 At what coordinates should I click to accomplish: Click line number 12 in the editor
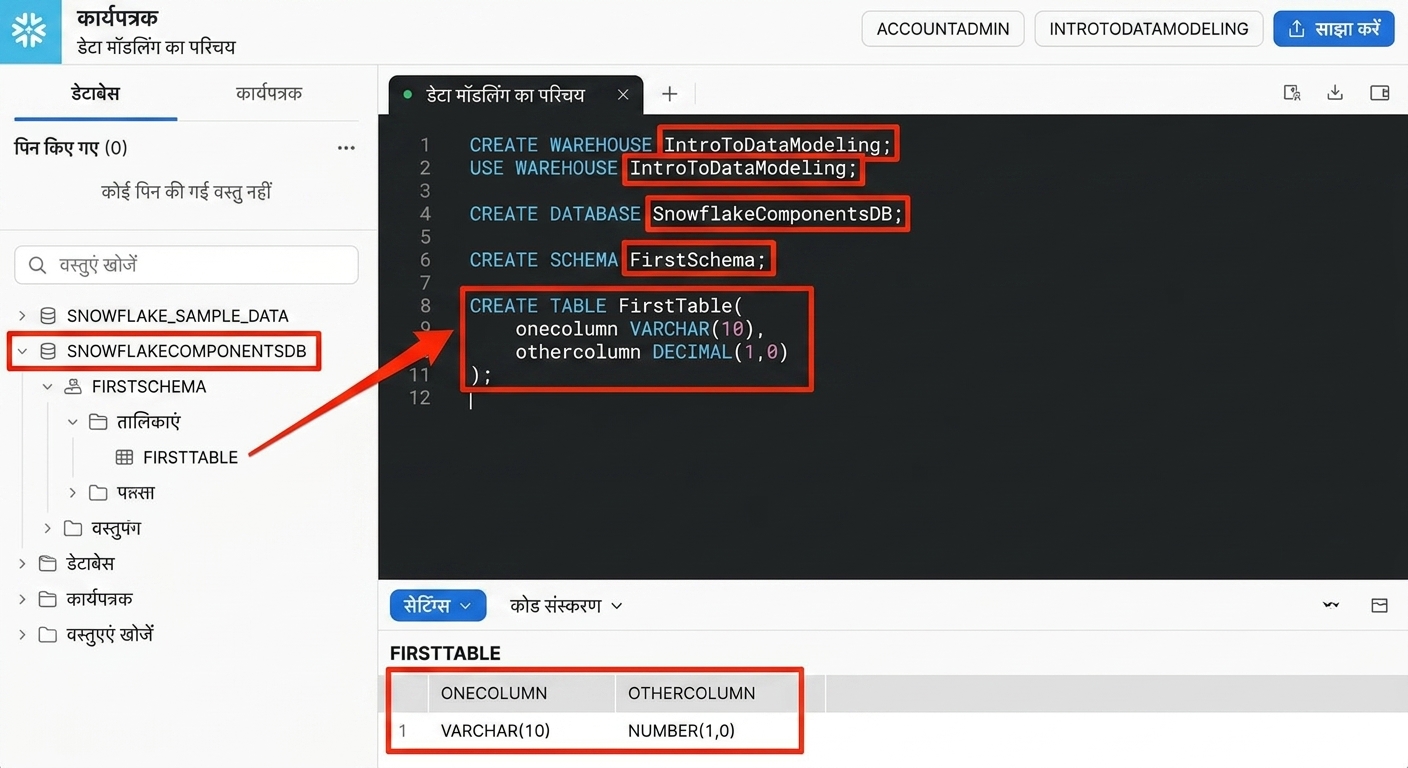point(420,398)
